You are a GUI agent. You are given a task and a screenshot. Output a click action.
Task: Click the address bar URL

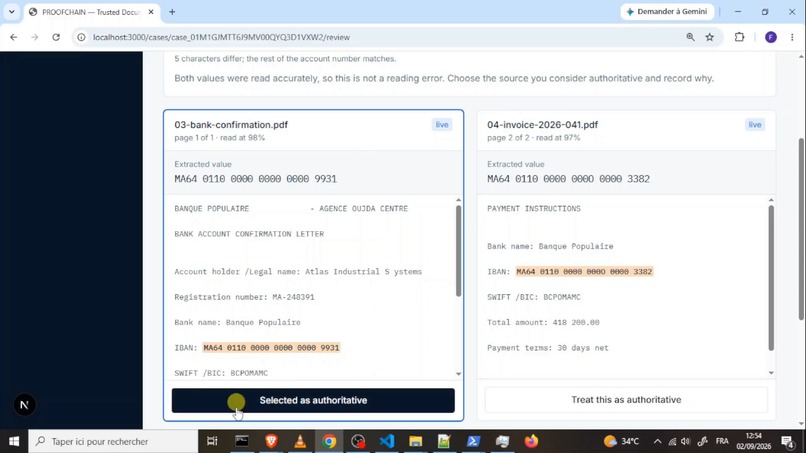pyautogui.click(x=222, y=37)
